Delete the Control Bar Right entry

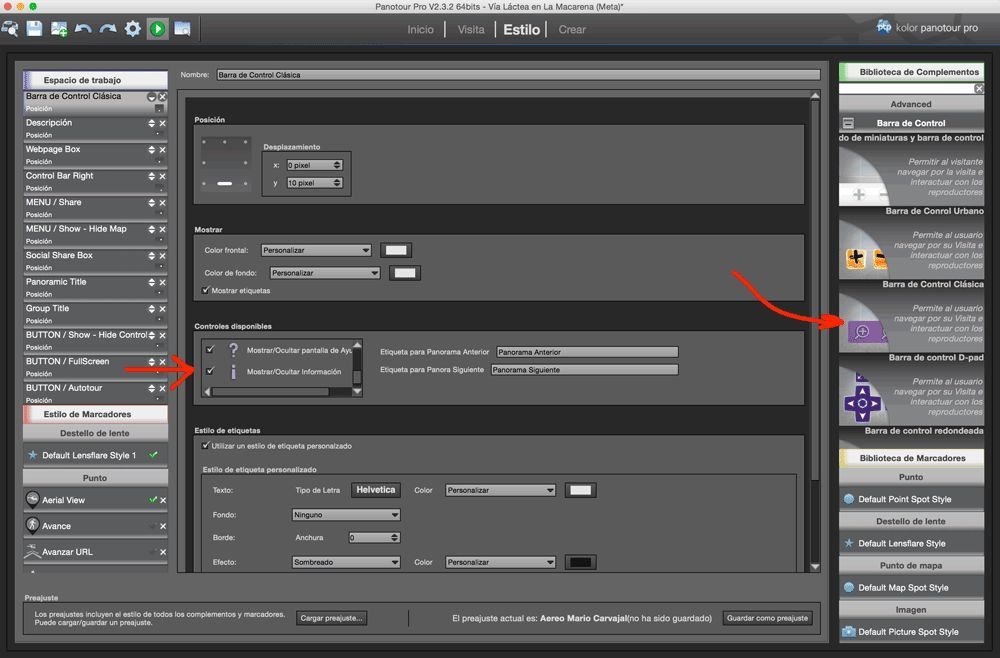click(x=163, y=176)
